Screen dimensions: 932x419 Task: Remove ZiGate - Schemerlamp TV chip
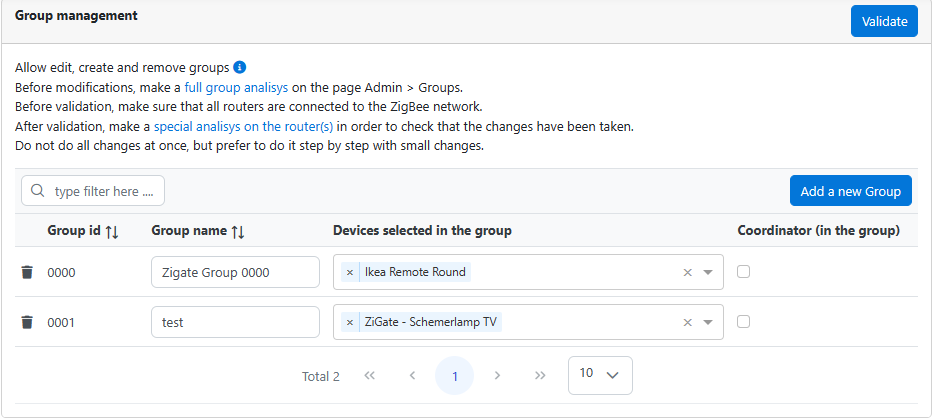(350, 322)
